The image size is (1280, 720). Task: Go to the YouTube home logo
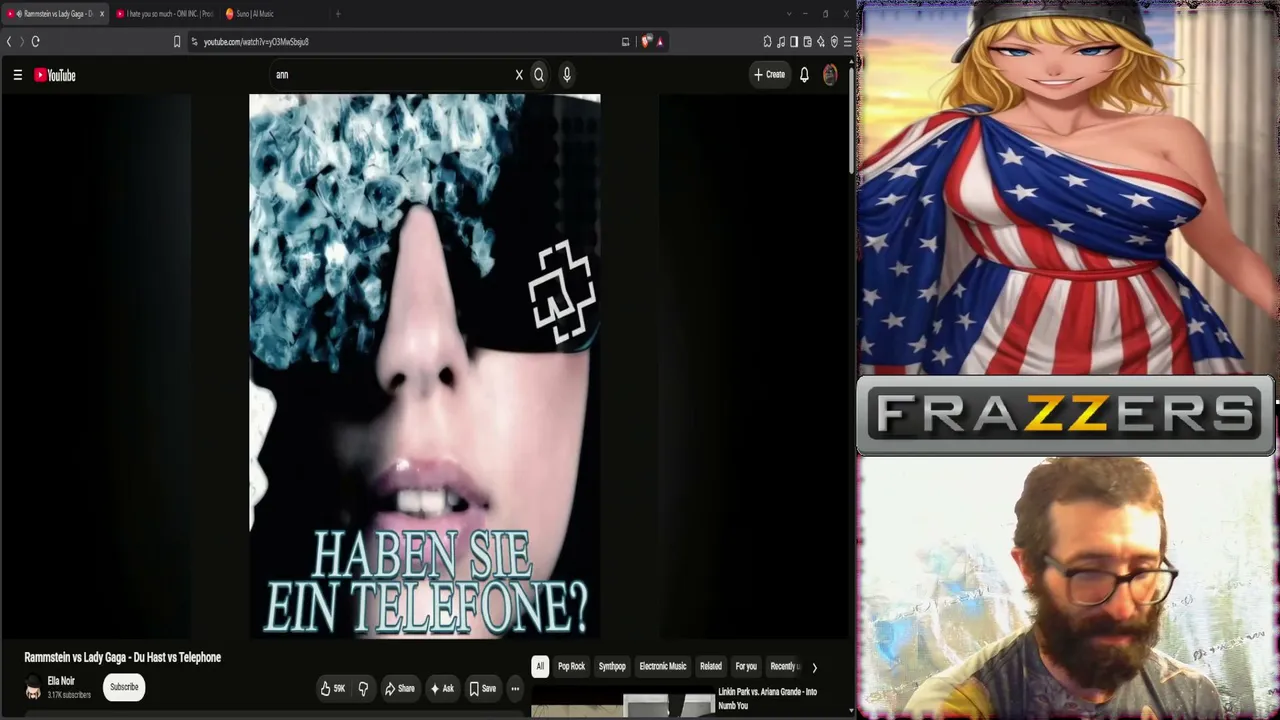[x=55, y=75]
